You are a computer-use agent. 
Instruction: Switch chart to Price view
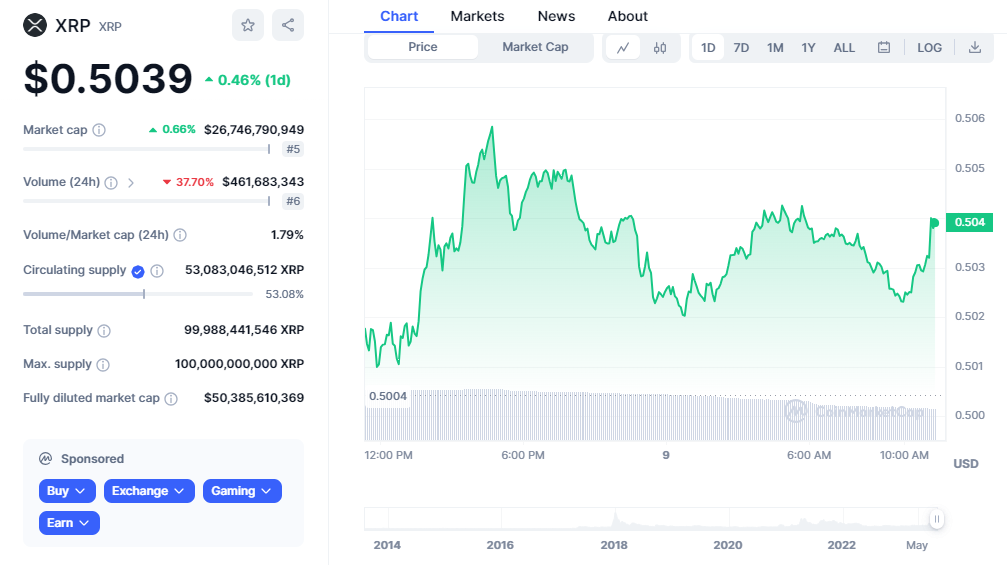(x=423, y=47)
